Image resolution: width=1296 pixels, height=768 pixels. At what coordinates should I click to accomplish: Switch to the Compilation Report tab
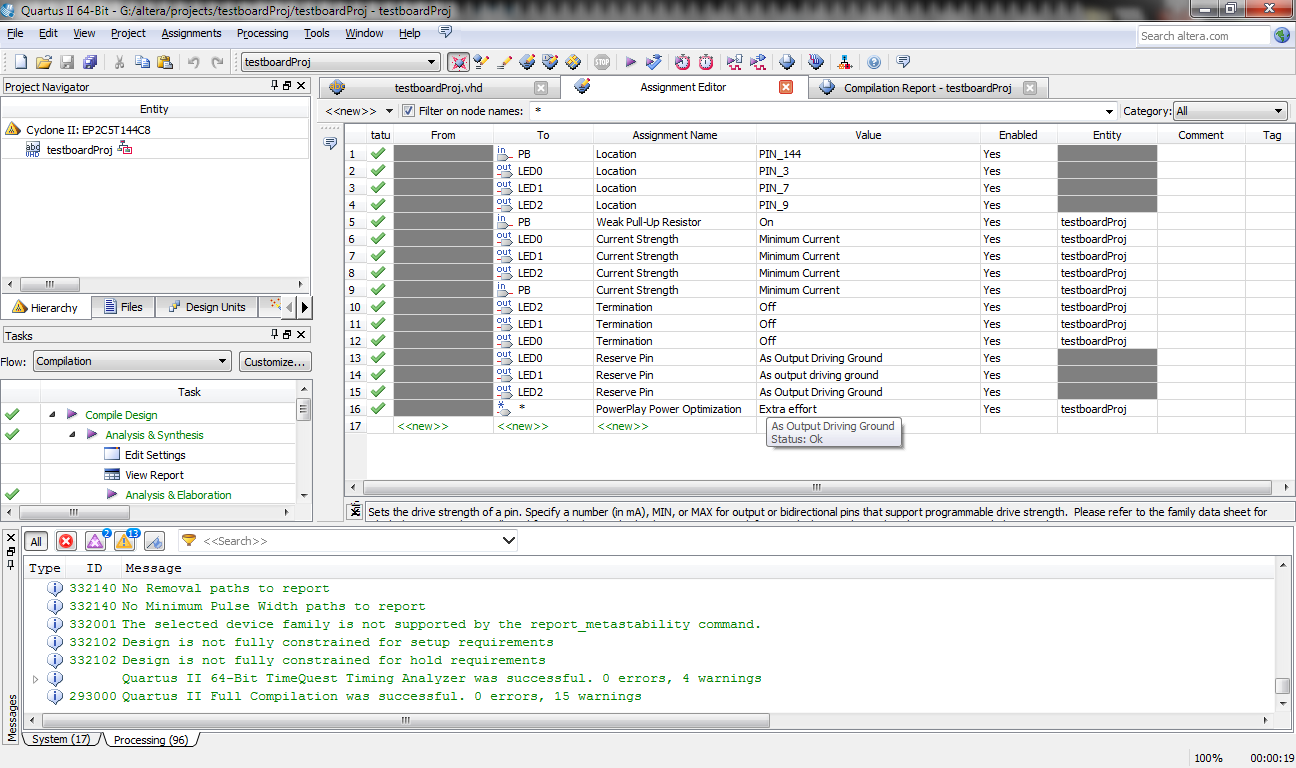point(927,88)
